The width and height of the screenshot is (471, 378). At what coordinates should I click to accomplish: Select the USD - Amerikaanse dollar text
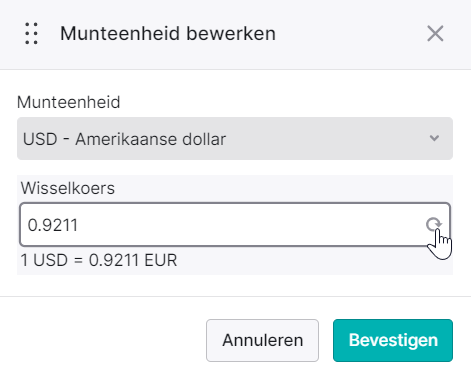pyautogui.click(x=124, y=139)
